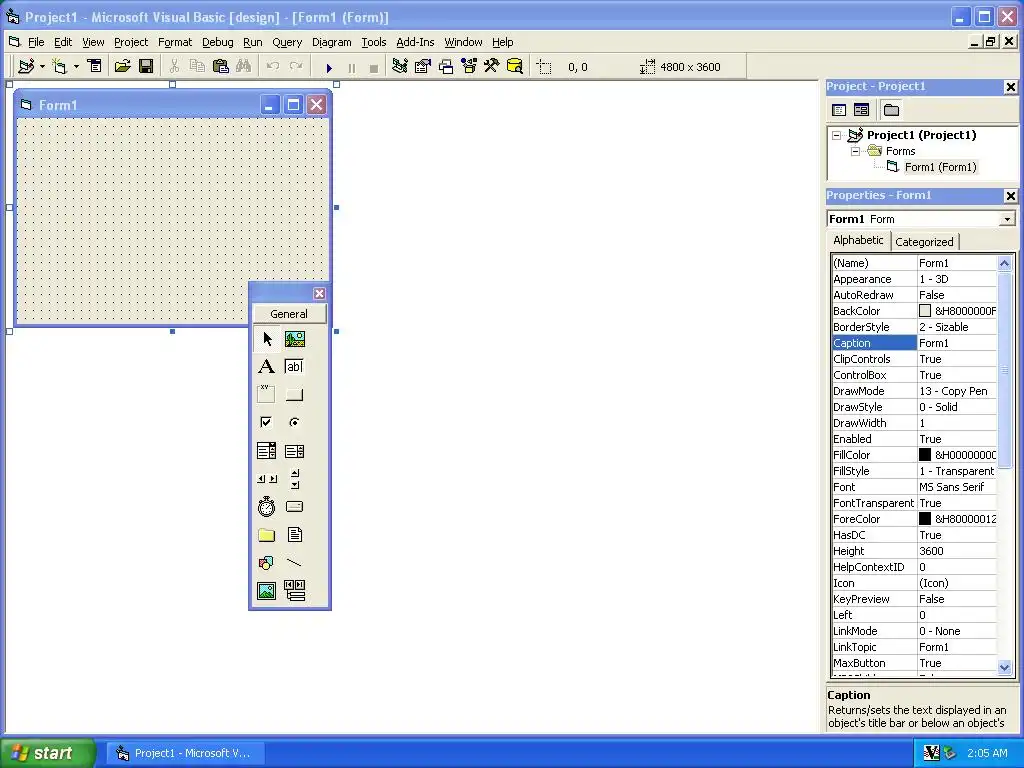Click the Add Form toolbar icon

point(59,66)
